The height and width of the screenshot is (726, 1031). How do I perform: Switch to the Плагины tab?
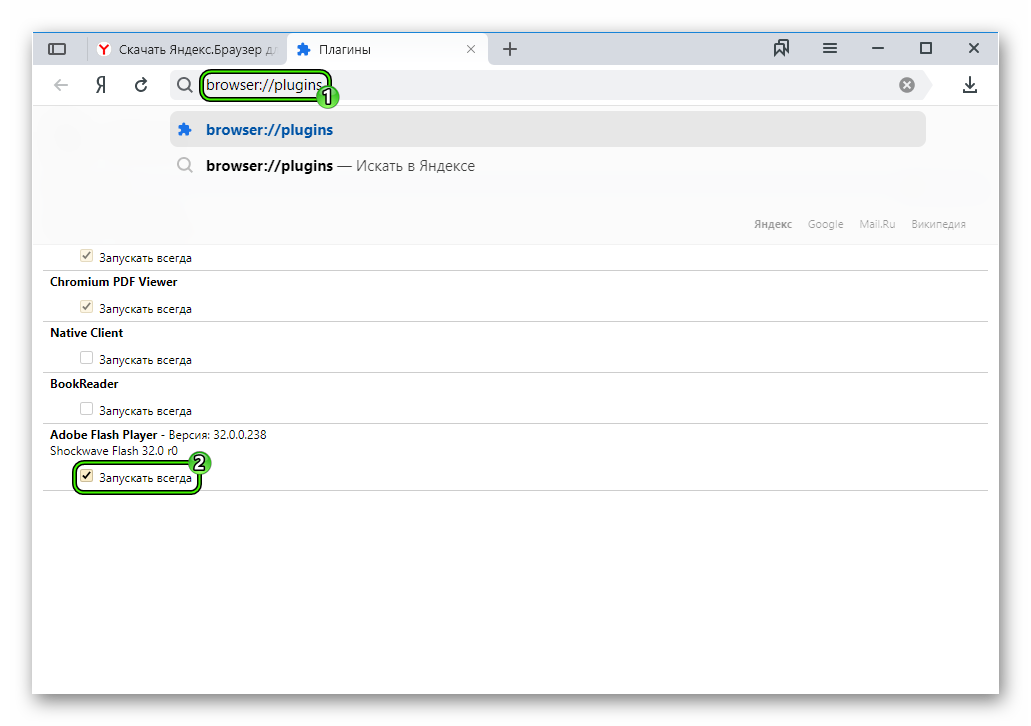[387, 49]
